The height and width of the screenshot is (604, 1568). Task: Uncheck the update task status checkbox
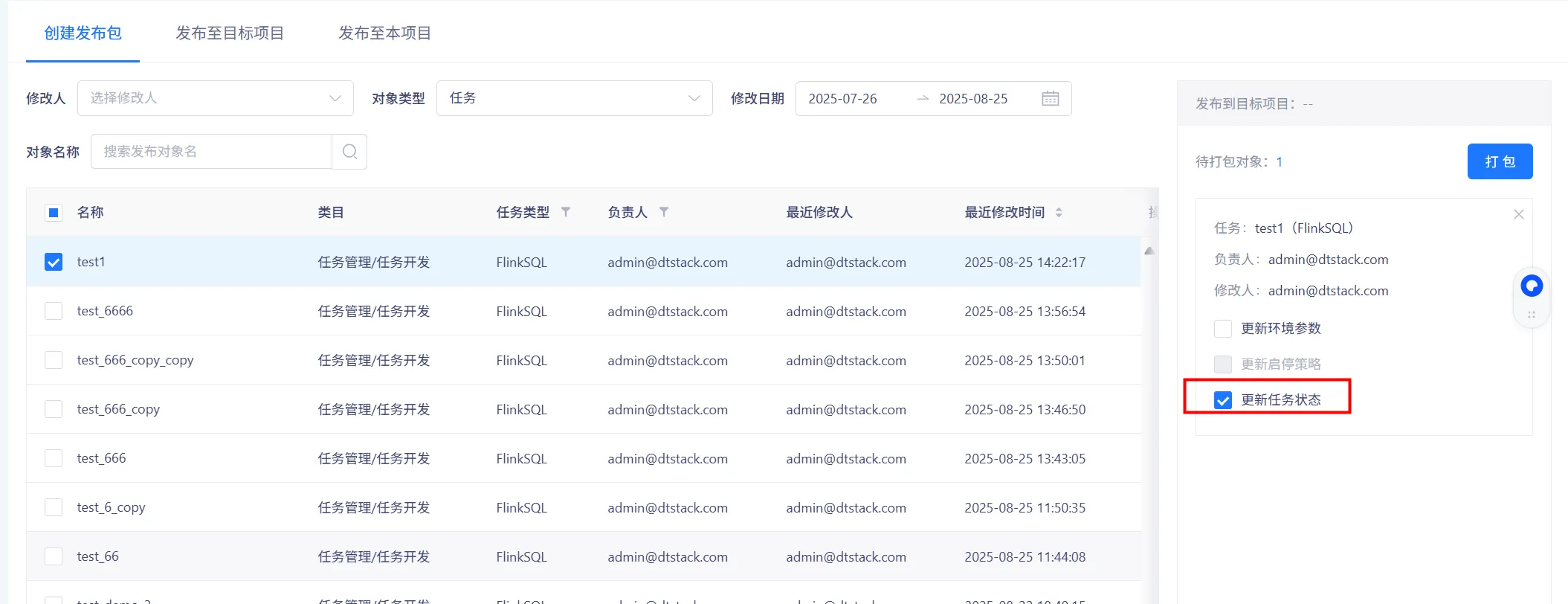pyautogui.click(x=1223, y=400)
